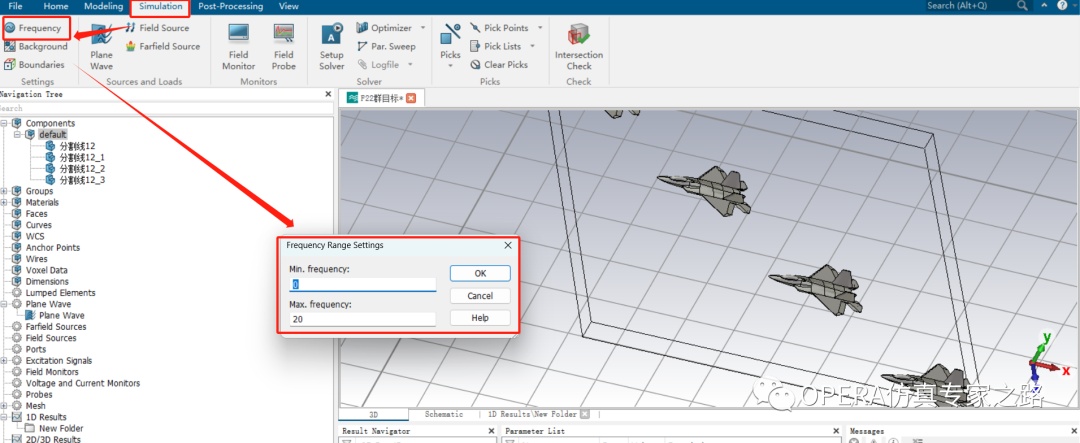Click the search magnifier icon in title bar
The width and height of the screenshot is (1080, 443).
point(1022,6)
